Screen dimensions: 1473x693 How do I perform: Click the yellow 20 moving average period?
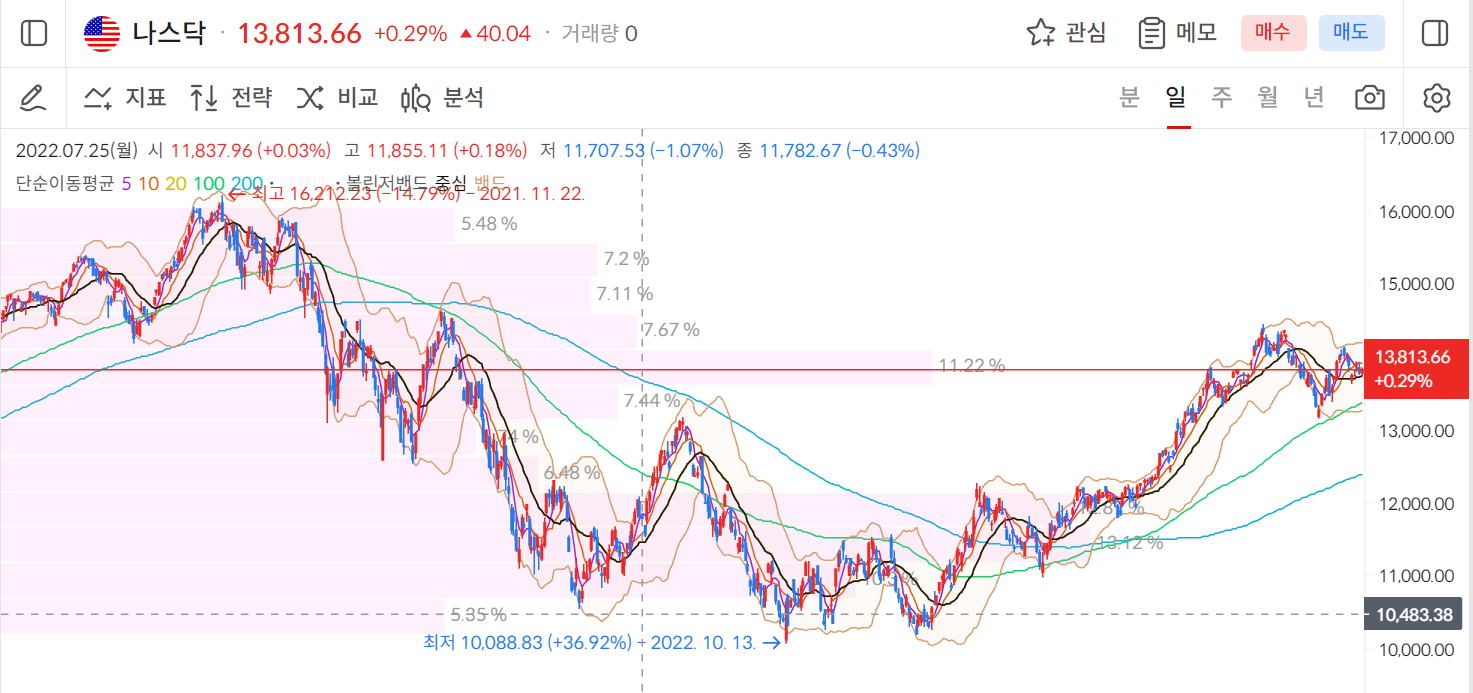175,183
